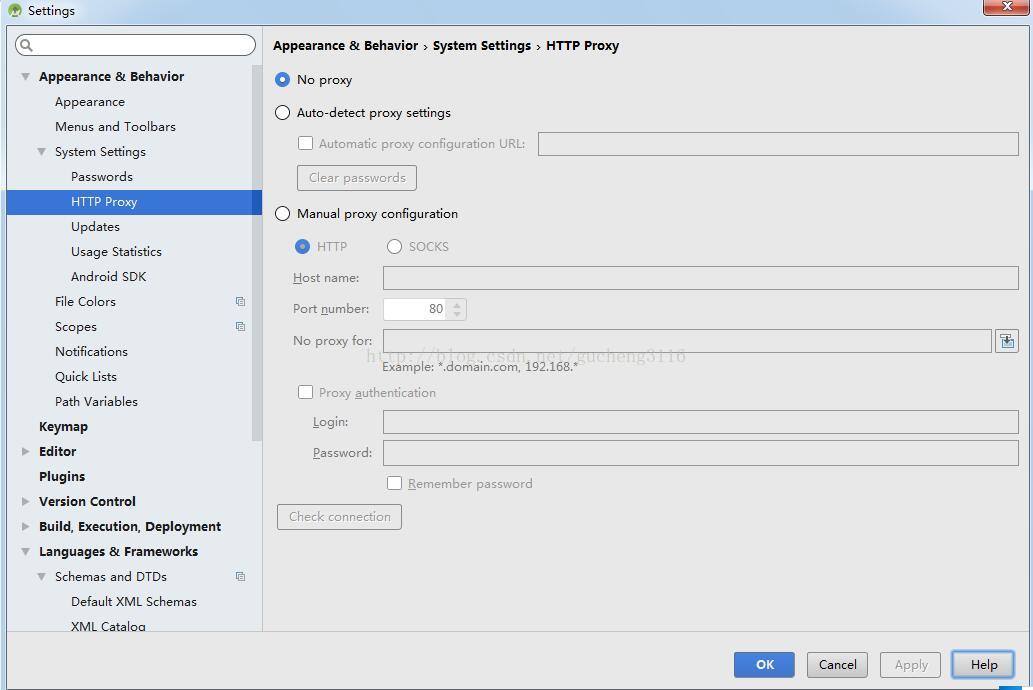Select HTTP Proxy in the settings tree
Screen dimensions: 1033x690
pos(134,202)
